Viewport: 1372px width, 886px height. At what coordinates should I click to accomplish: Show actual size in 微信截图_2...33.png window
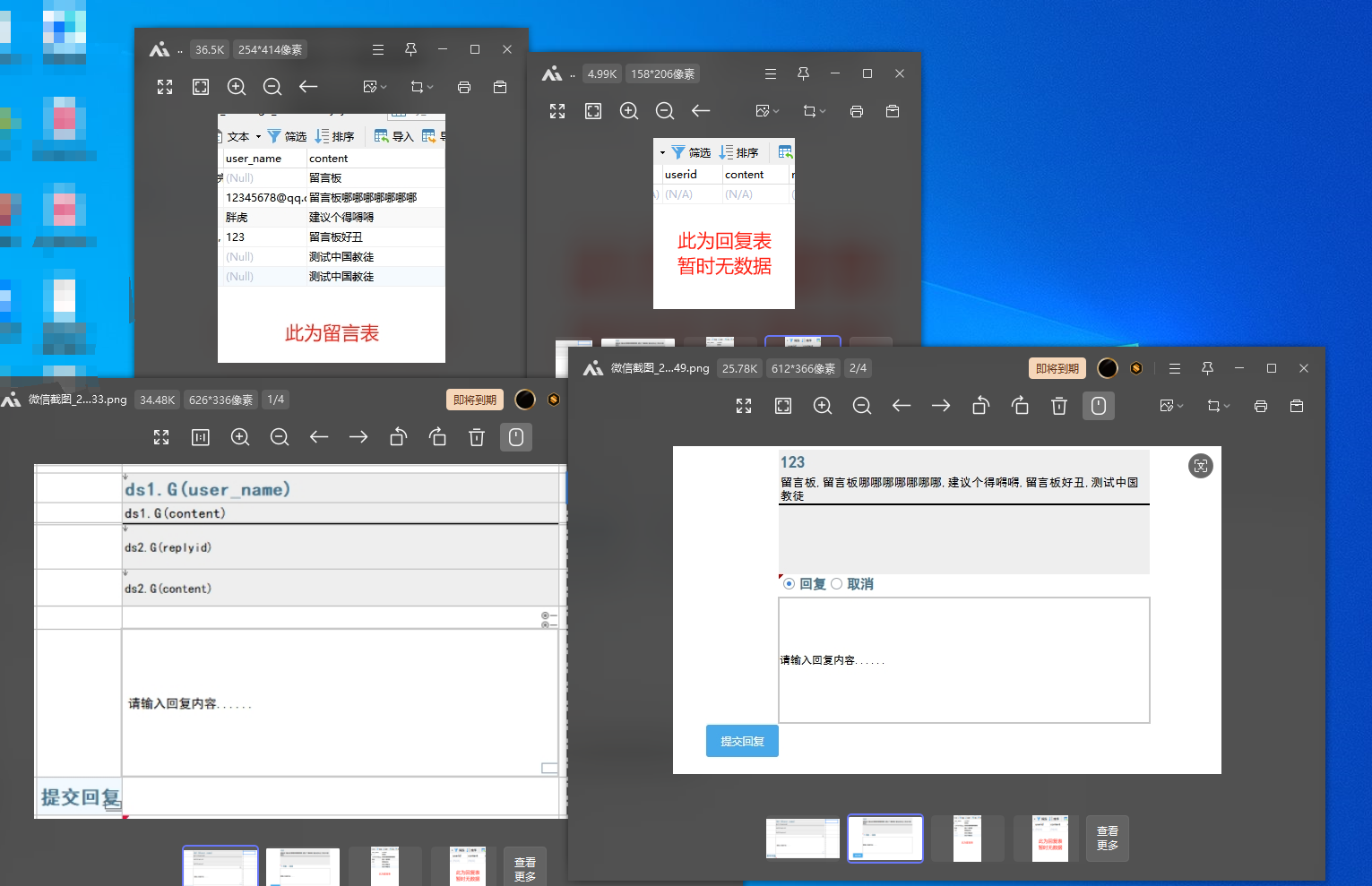pos(201,437)
